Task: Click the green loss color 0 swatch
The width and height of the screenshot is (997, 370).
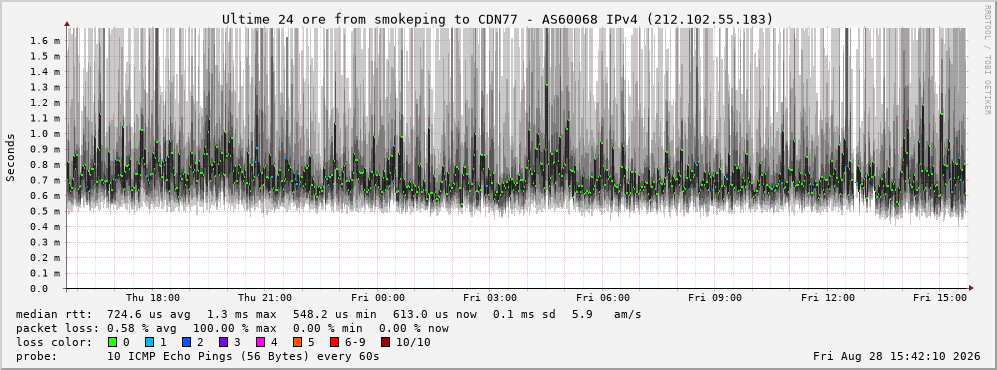Action: click(x=113, y=342)
